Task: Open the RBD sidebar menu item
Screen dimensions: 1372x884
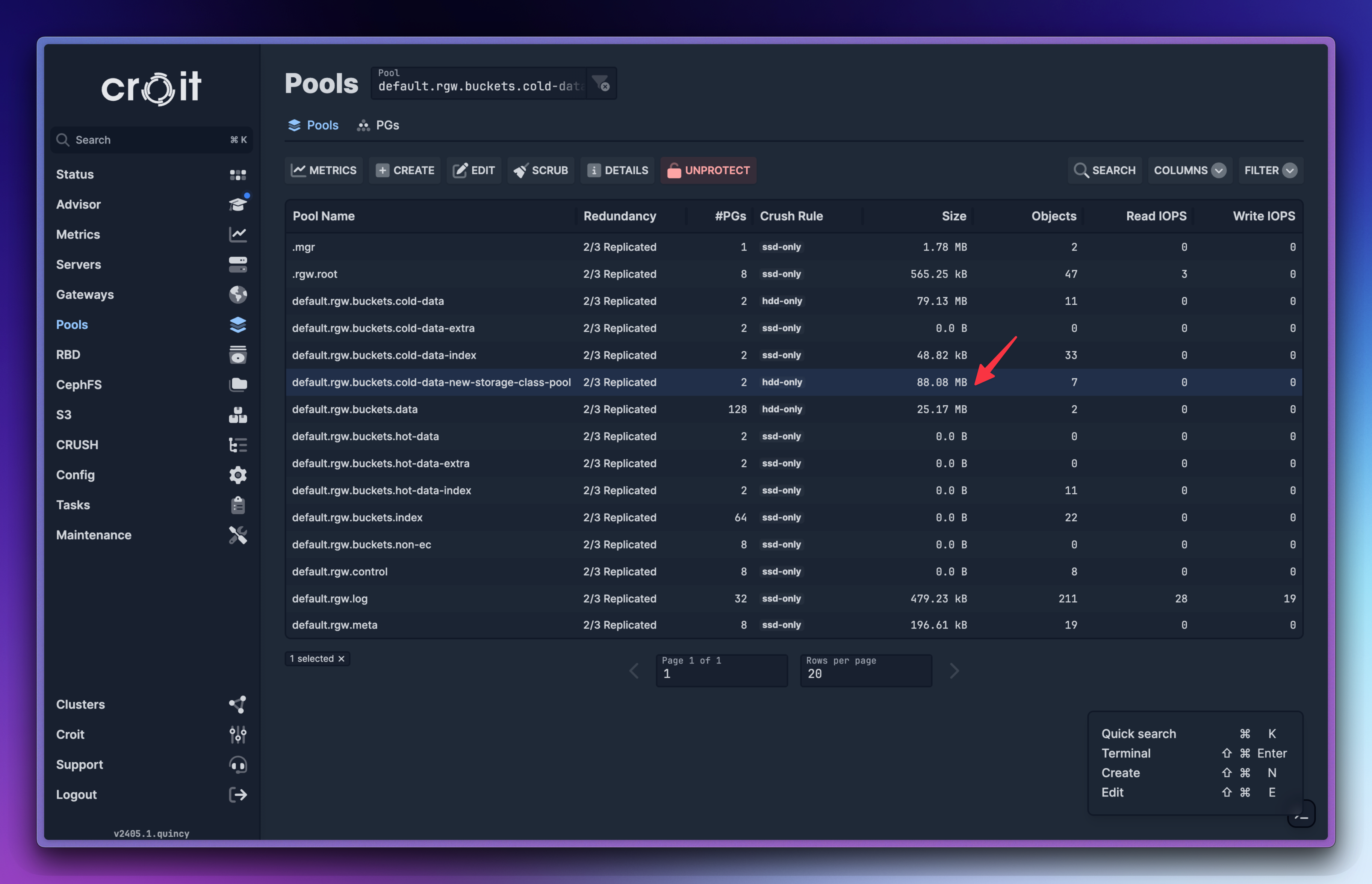Action: (x=68, y=355)
